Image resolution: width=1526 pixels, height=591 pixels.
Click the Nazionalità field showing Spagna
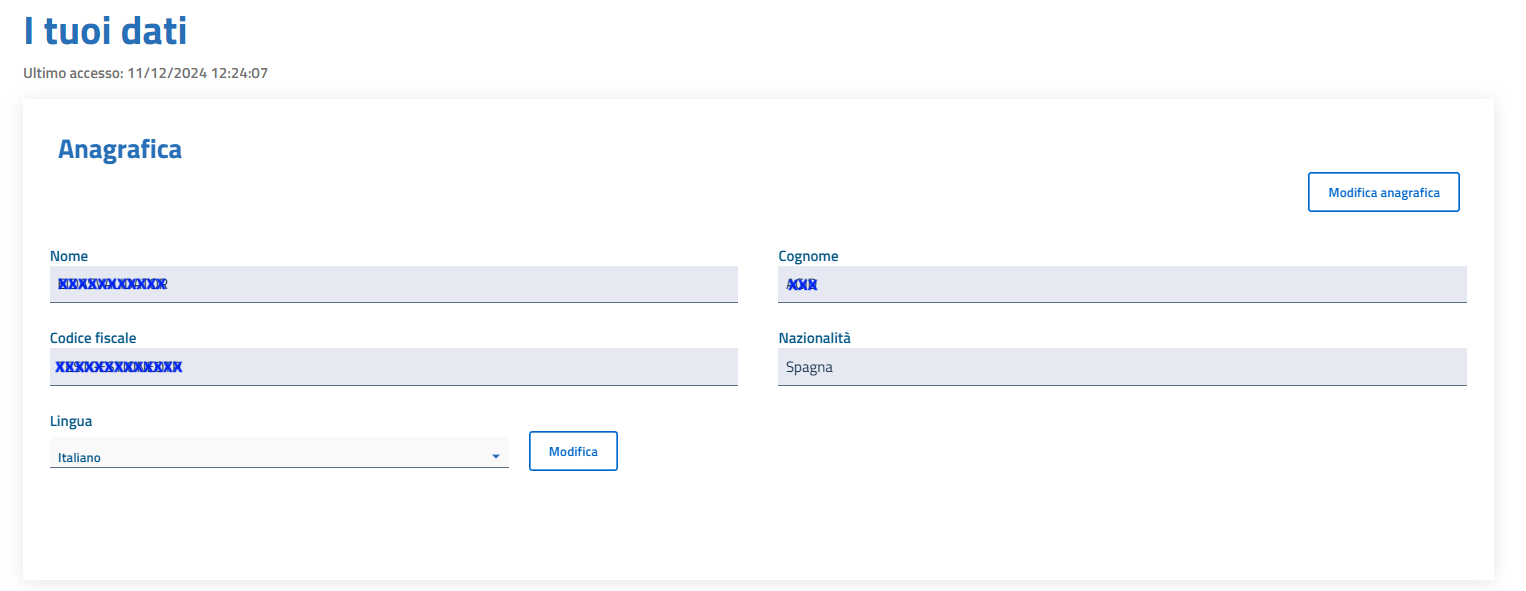pyautogui.click(x=1121, y=367)
